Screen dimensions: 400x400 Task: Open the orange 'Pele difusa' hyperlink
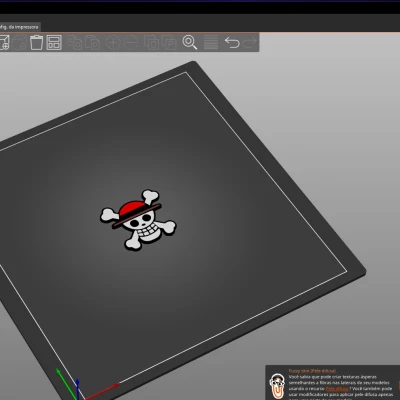[x=337, y=389]
